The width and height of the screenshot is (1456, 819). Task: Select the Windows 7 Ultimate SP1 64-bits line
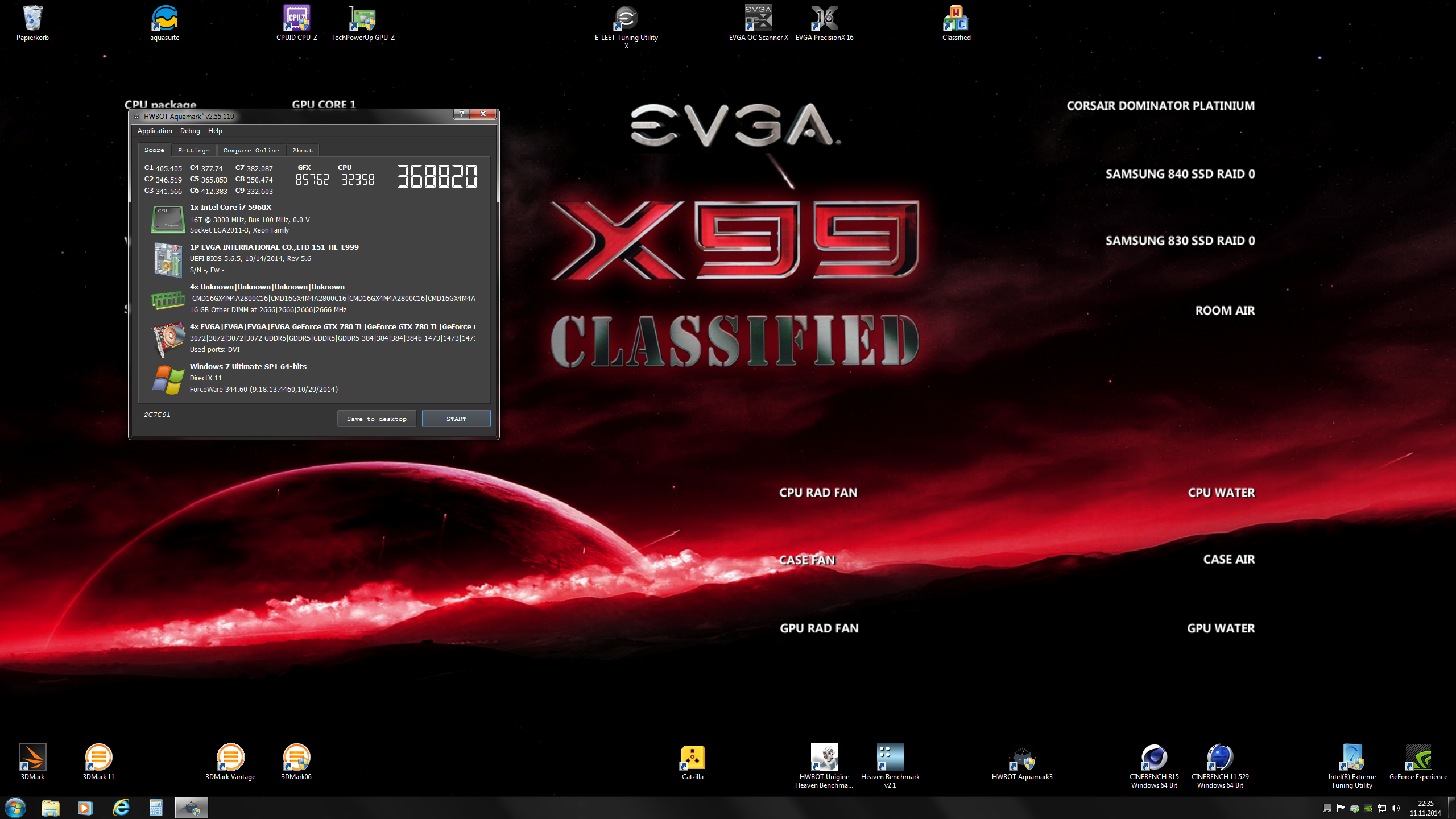point(248,367)
